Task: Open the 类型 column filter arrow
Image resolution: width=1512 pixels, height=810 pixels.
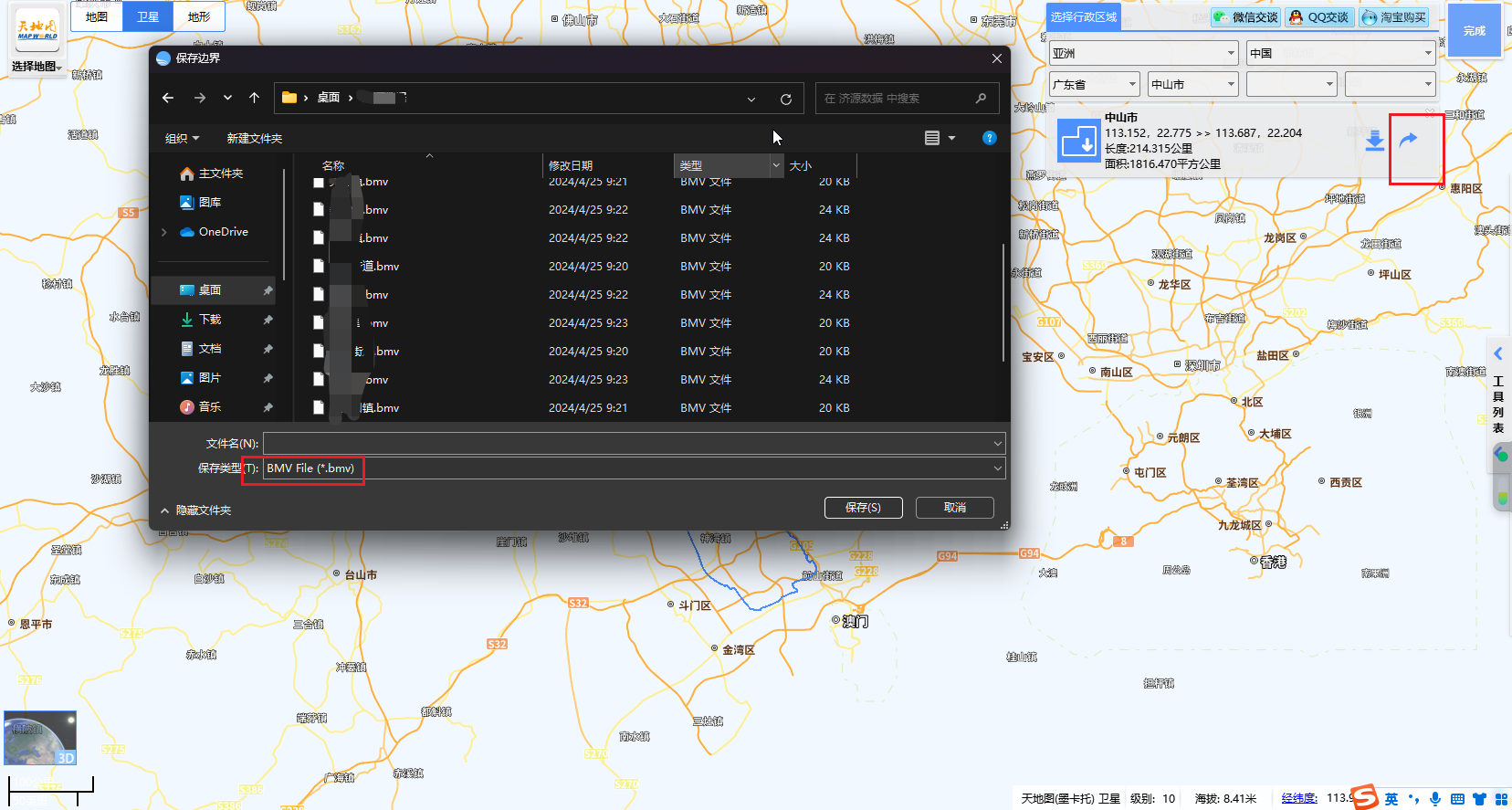Action: [776, 165]
